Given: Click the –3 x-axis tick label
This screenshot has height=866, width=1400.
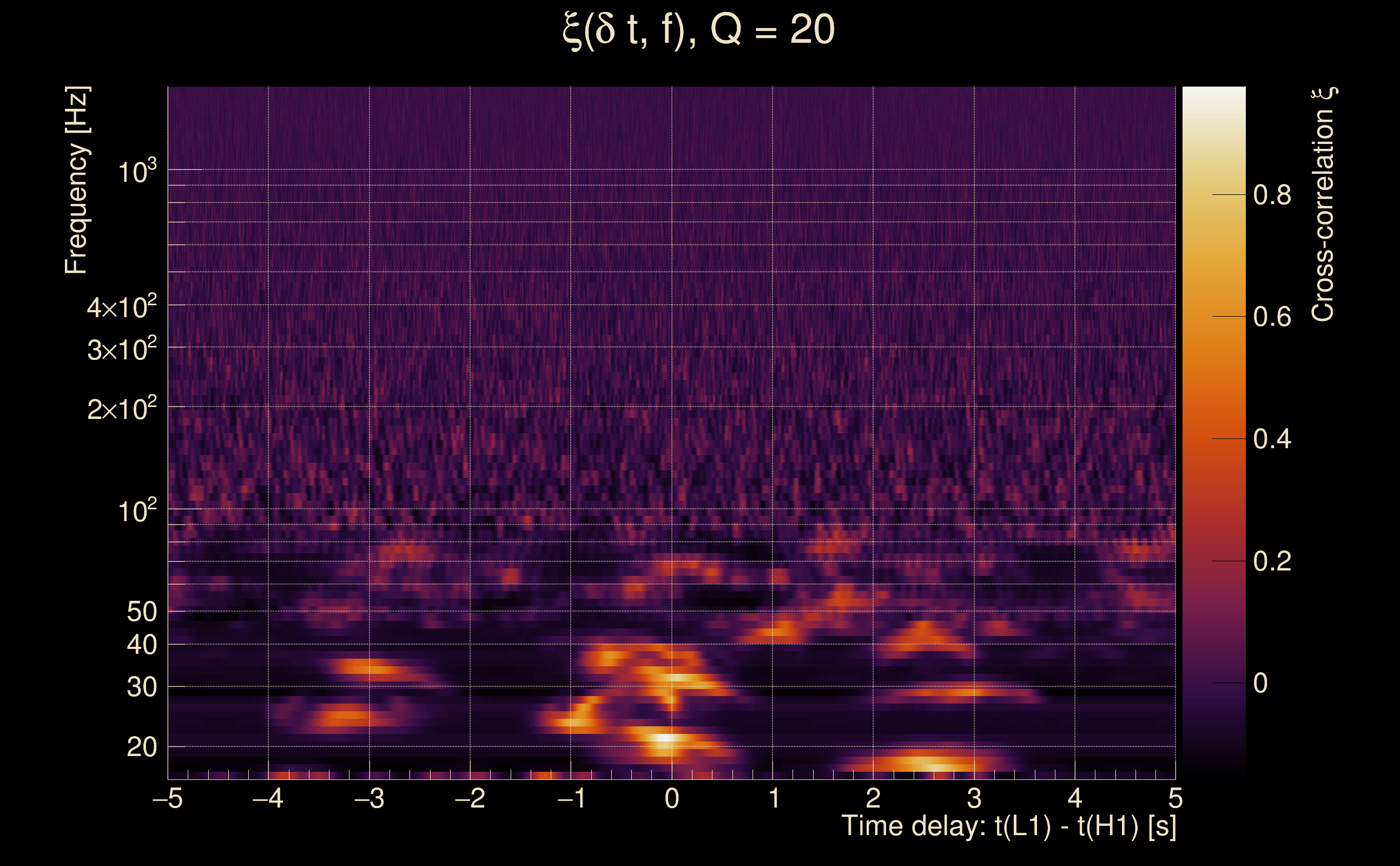Looking at the screenshot, I should click(x=369, y=798).
